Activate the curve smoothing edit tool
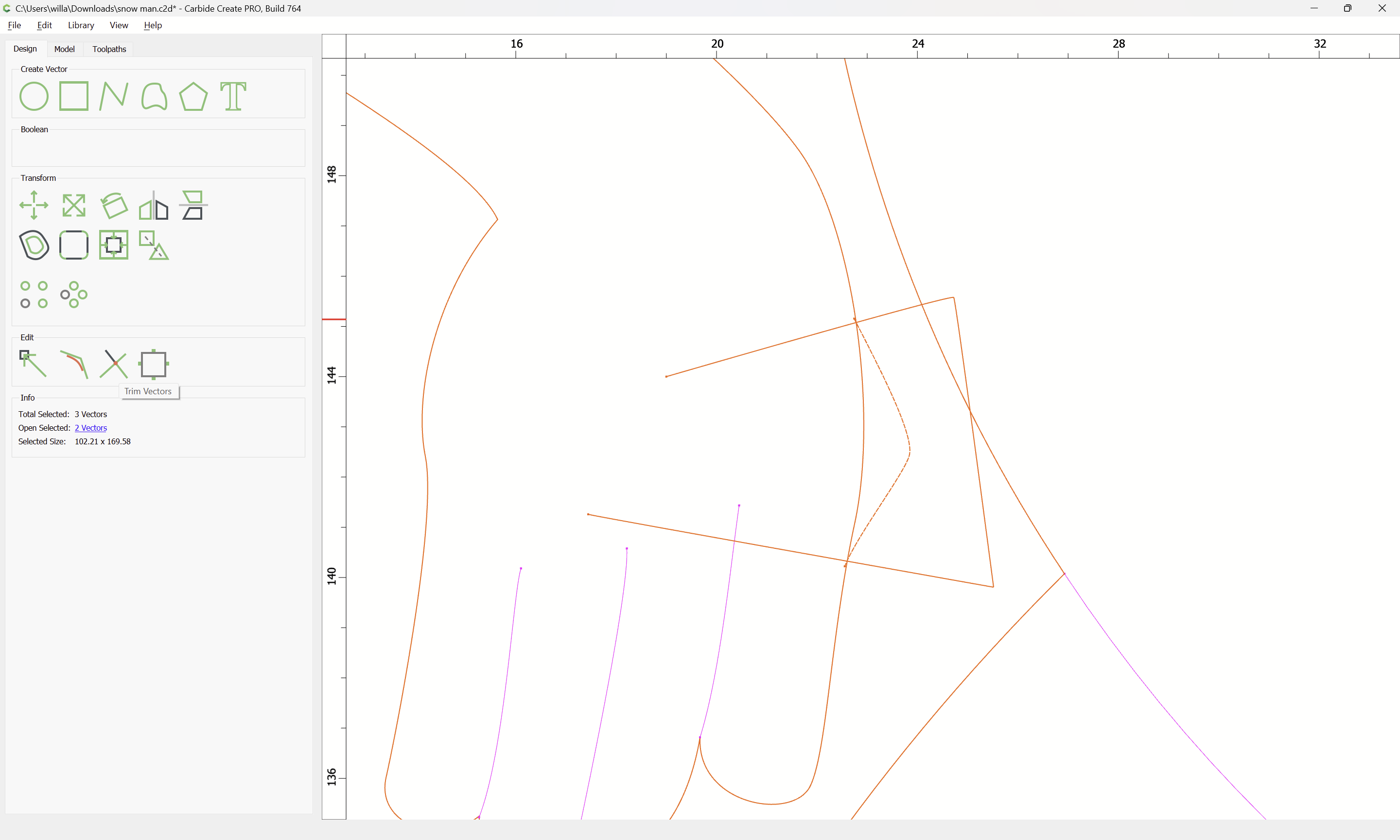Viewport: 1400px width, 840px height. click(74, 364)
